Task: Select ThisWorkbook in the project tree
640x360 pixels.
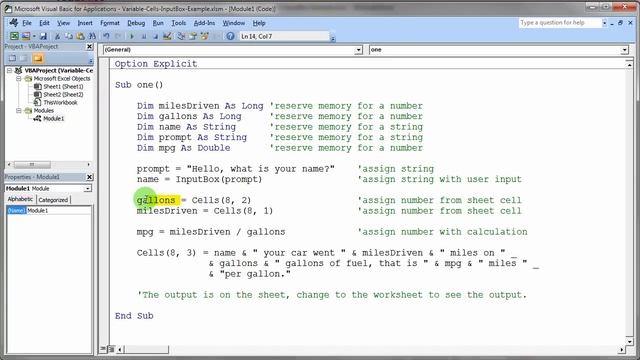Action: click(60, 102)
